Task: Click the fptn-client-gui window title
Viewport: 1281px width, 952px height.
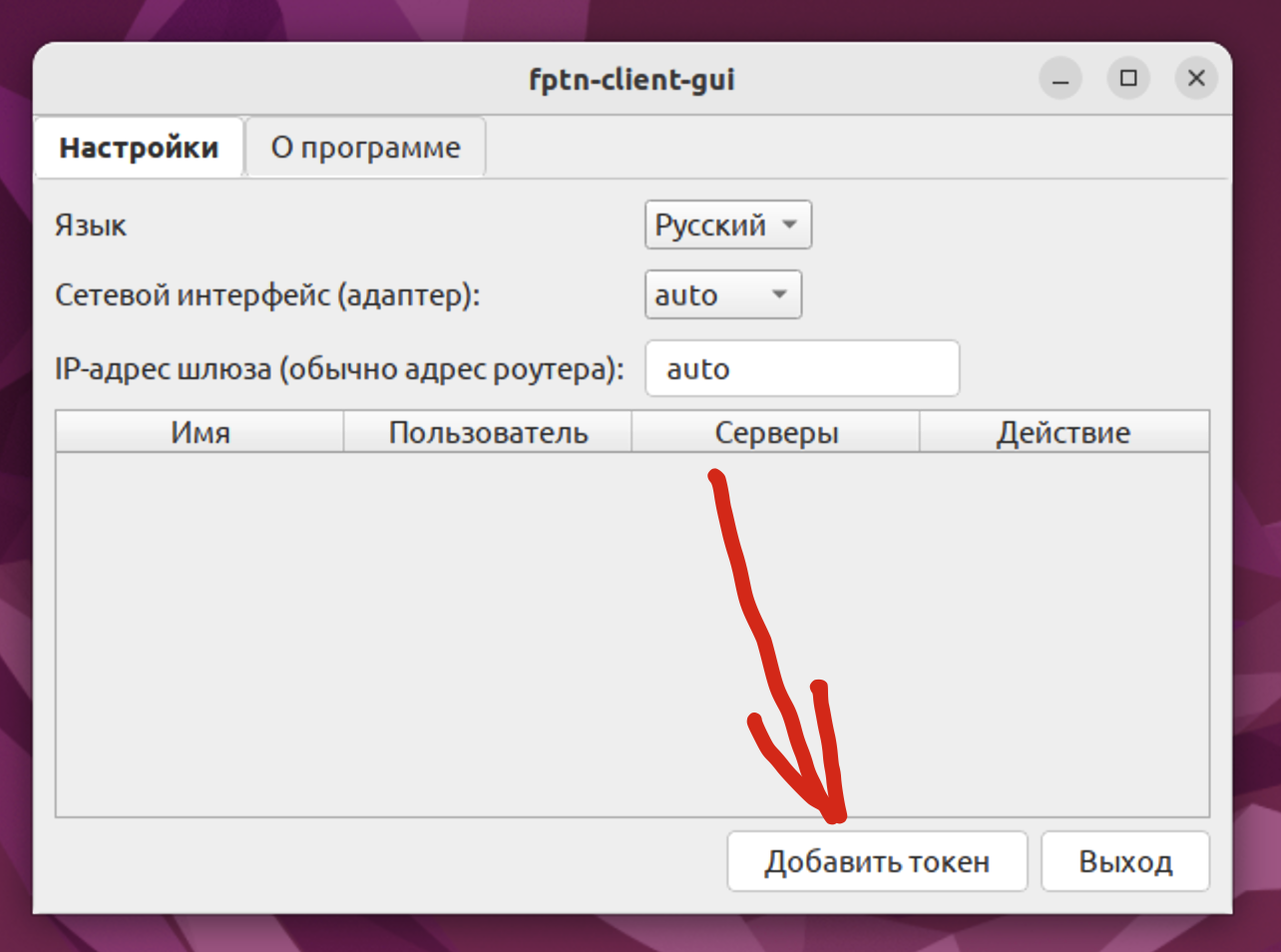Action: (632, 80)
